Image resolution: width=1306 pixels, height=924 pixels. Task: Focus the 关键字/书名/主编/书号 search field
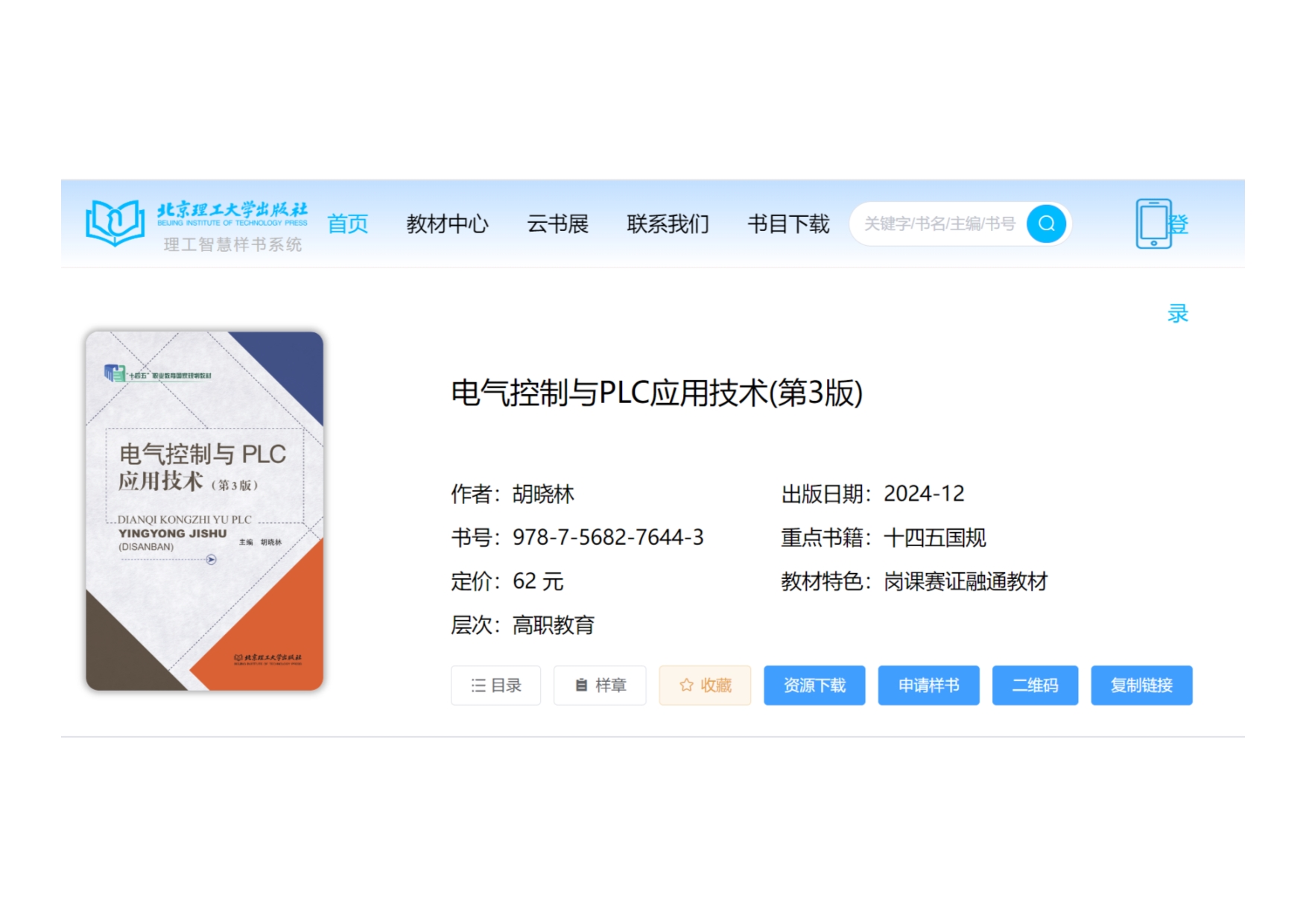click(x=940, y=224)
